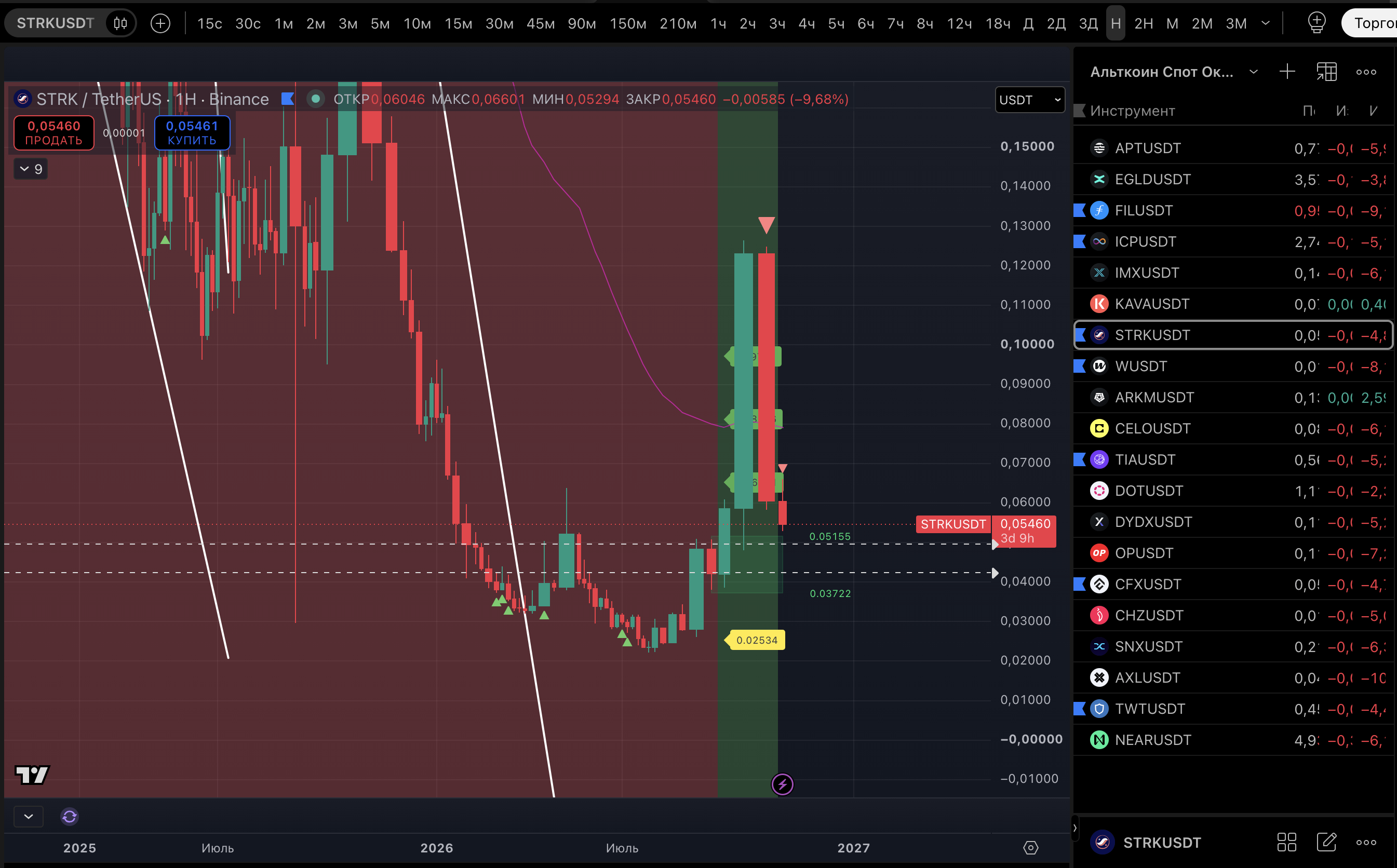Select the KAVAUSDT watchlist row
Screen dimensions: 1397x868
click(x=1234, y=304)
